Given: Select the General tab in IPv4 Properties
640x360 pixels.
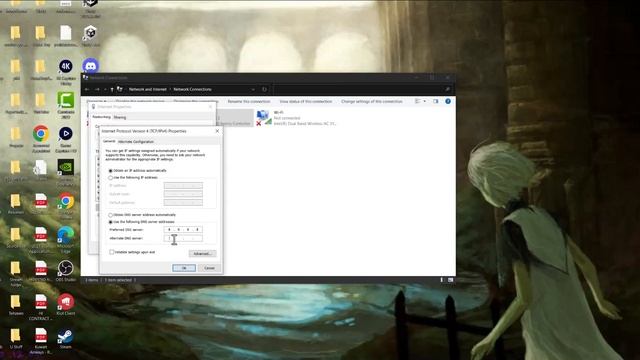Looking at the screenshot, I should coord(109,141).
